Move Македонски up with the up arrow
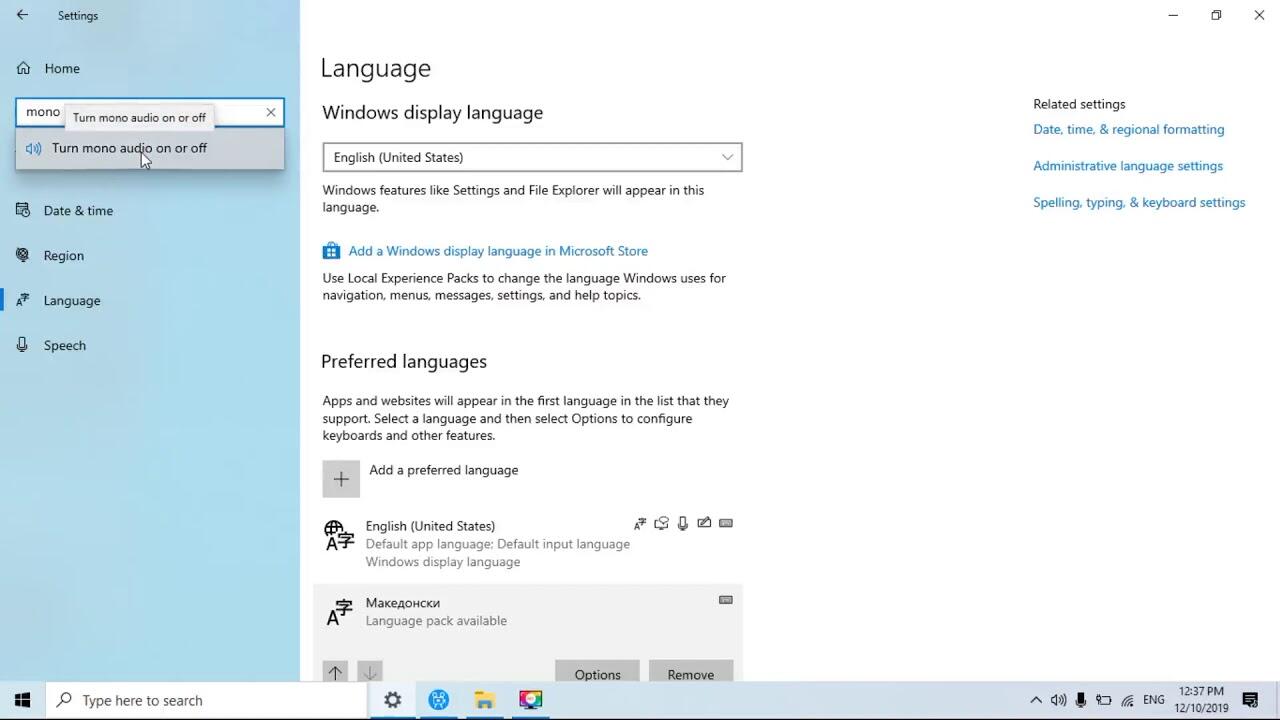 [335, 673]
